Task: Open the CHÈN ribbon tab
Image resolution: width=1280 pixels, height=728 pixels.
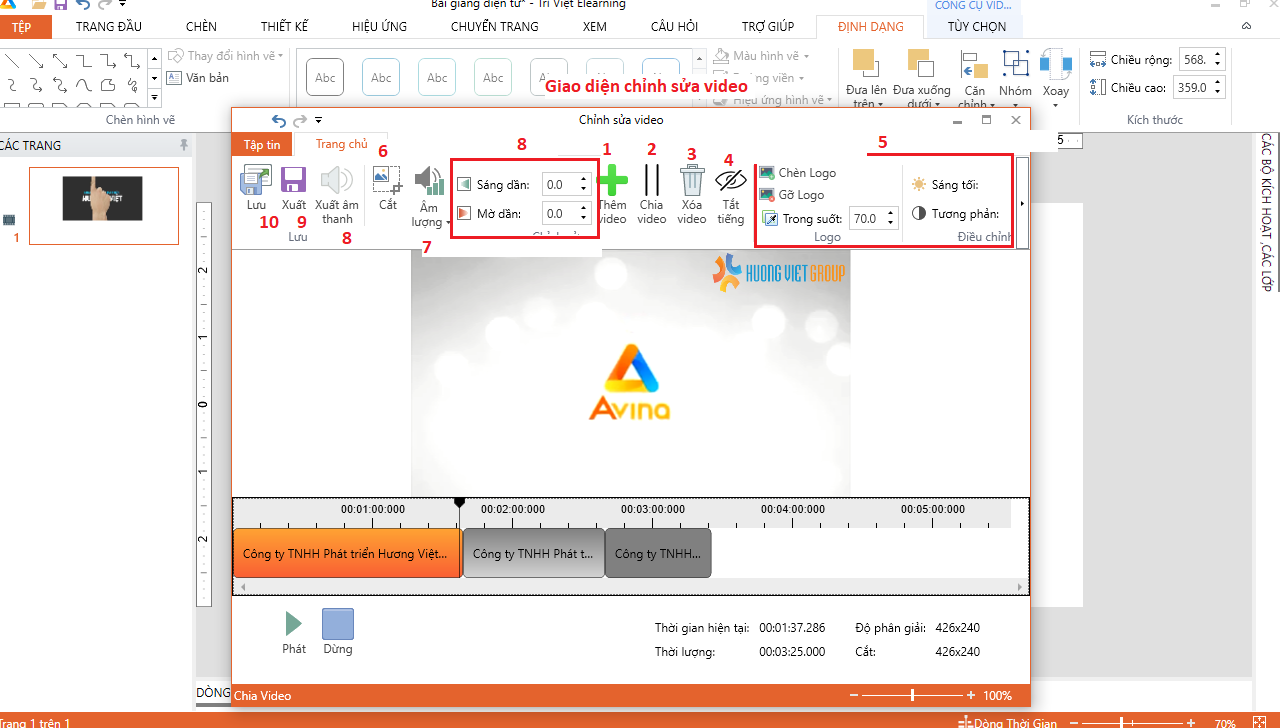Action: (201, 27)
